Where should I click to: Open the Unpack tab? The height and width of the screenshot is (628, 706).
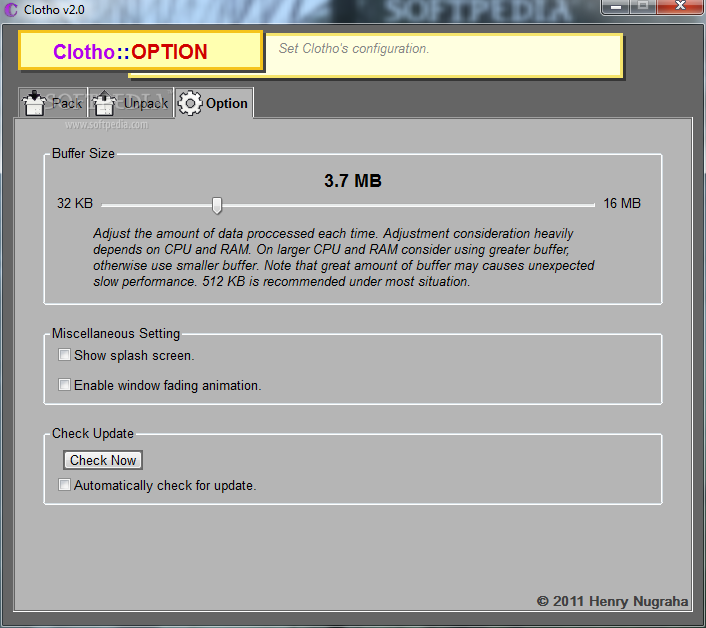coord(131,103)
